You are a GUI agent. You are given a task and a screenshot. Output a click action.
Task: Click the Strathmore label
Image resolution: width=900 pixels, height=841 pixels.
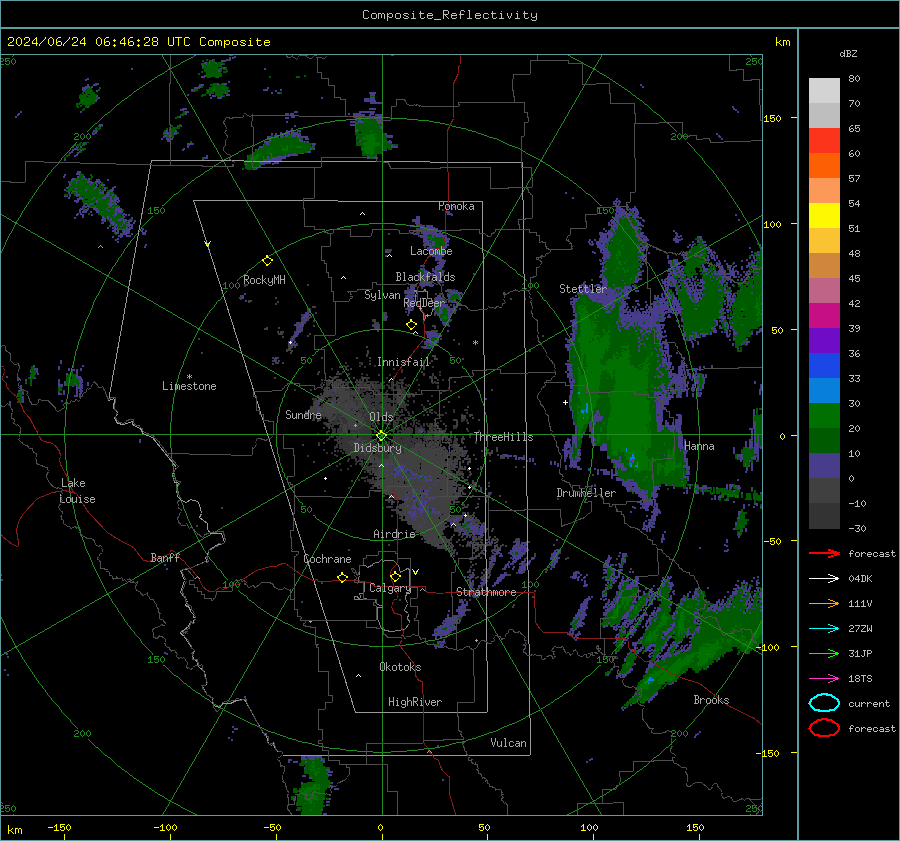[486, 592]
